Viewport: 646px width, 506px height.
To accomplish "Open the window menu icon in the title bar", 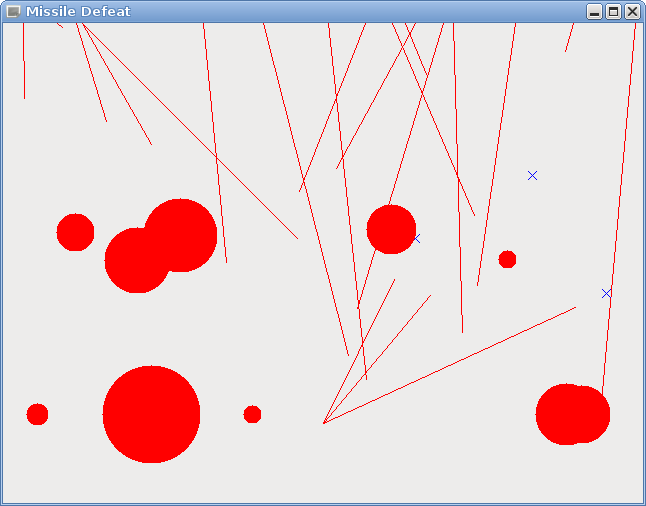I will (x=13, y=11).
